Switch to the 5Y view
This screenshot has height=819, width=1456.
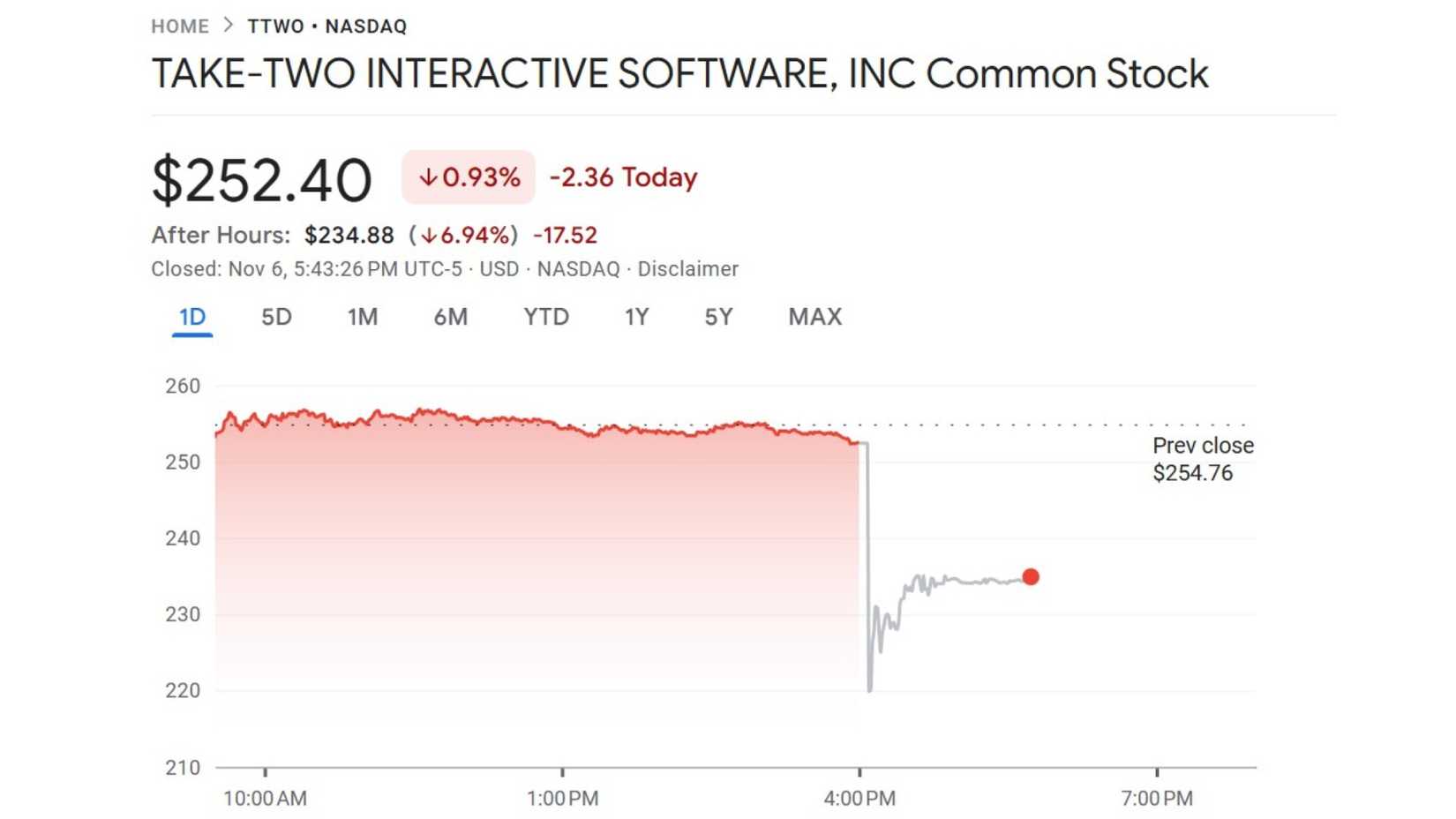pos(718,317)
